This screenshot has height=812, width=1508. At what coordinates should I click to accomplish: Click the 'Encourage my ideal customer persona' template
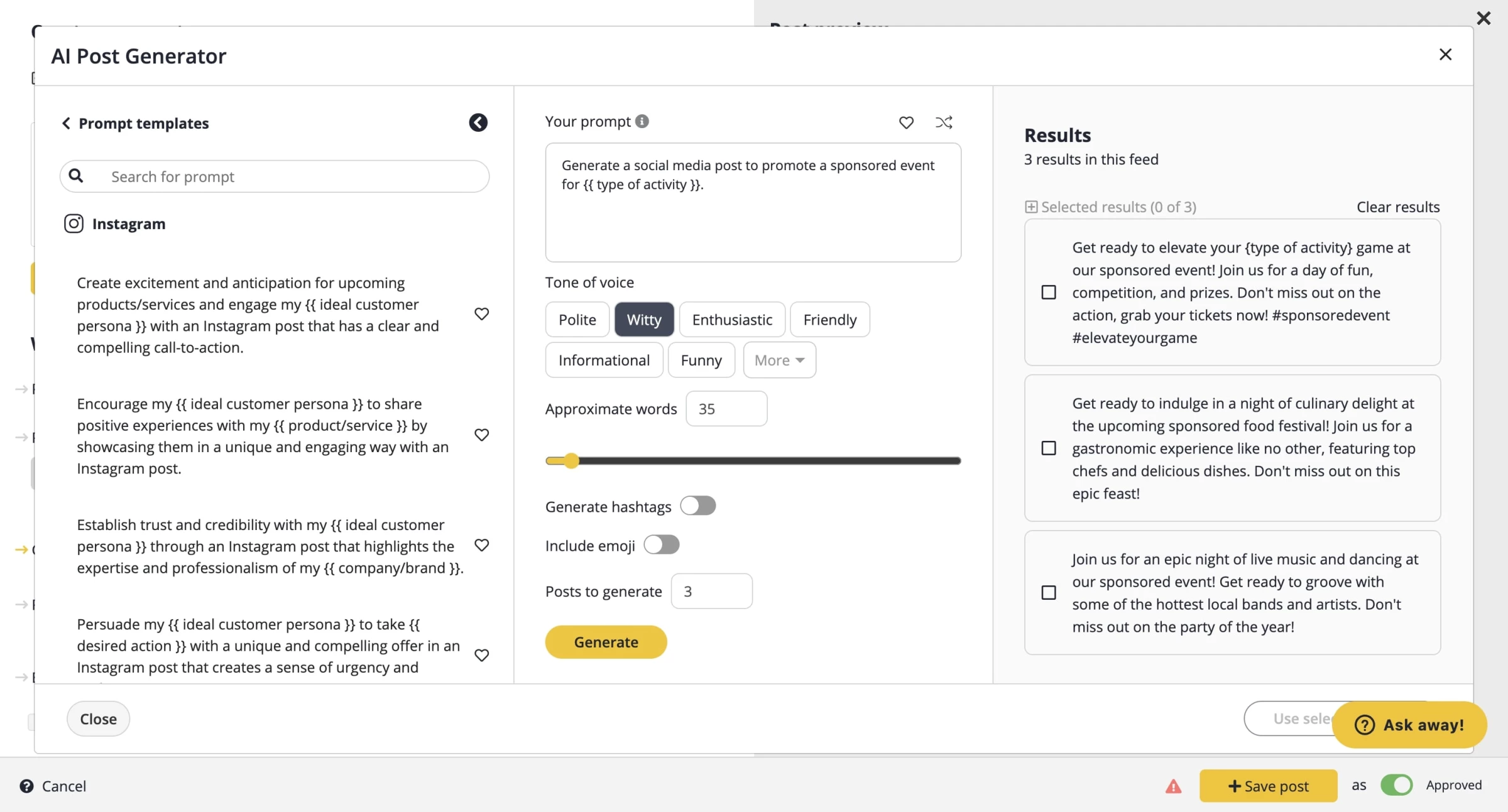click(264, 436)
